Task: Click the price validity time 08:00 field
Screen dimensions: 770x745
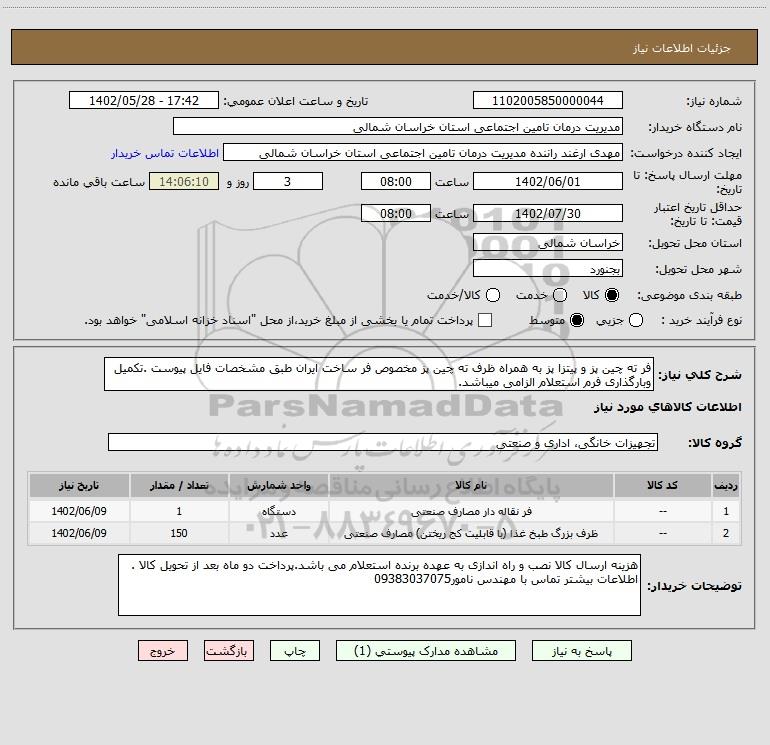Action: (396, 213)
